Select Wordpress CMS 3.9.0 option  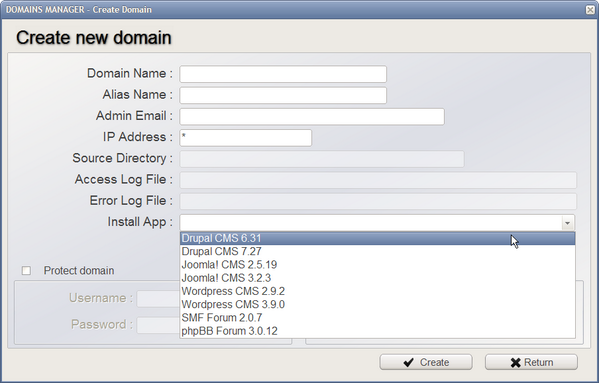[377, 304]
